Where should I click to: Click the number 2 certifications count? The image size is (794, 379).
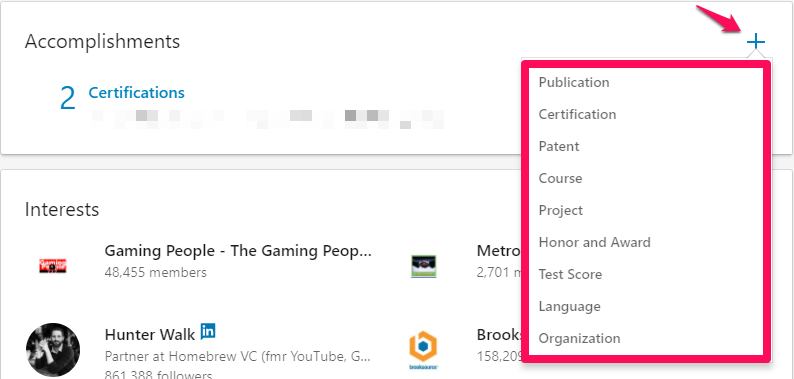(x=68, y=98)
